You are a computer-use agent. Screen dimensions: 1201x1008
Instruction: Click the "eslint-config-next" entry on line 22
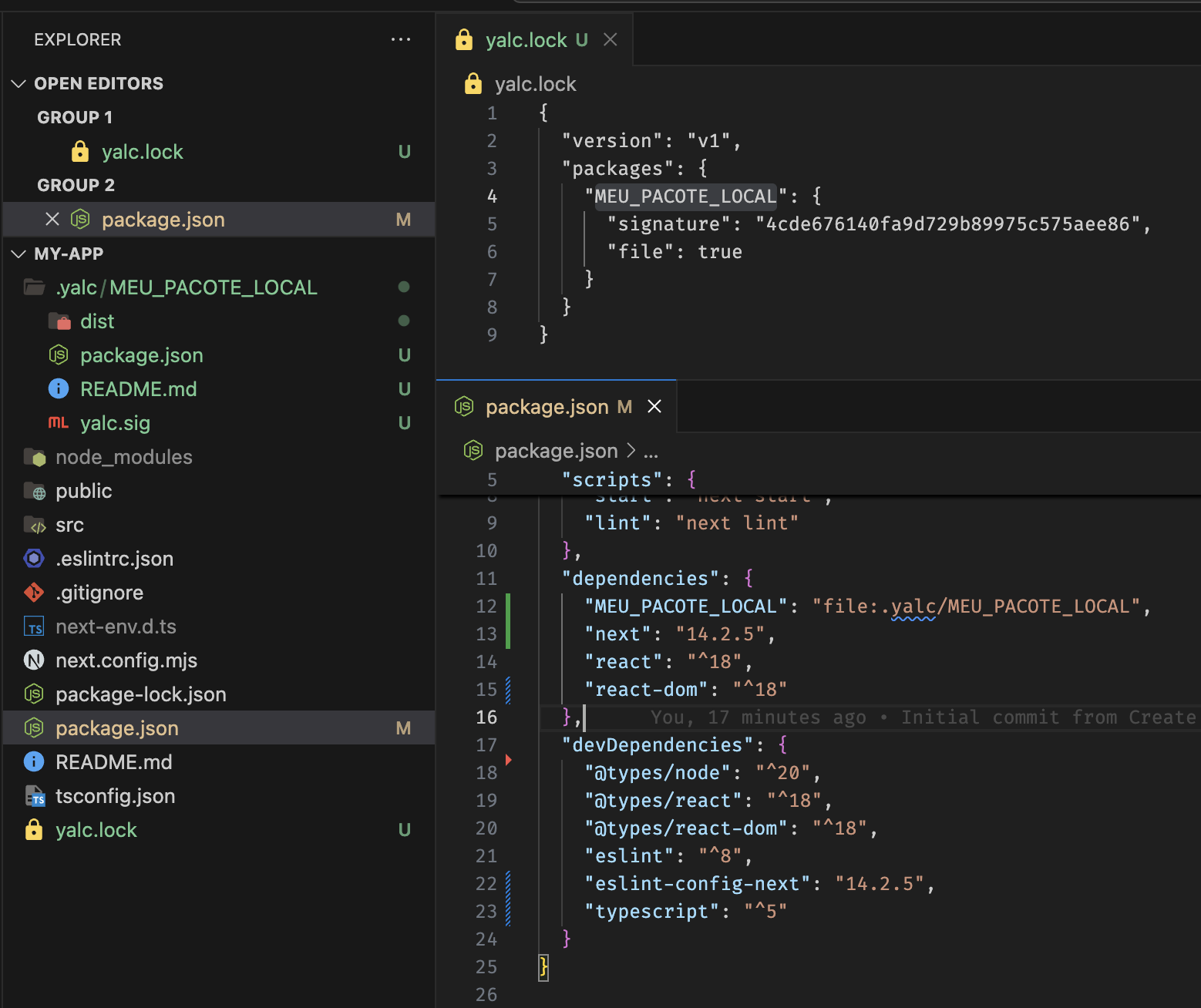click(x=759, y=884)
